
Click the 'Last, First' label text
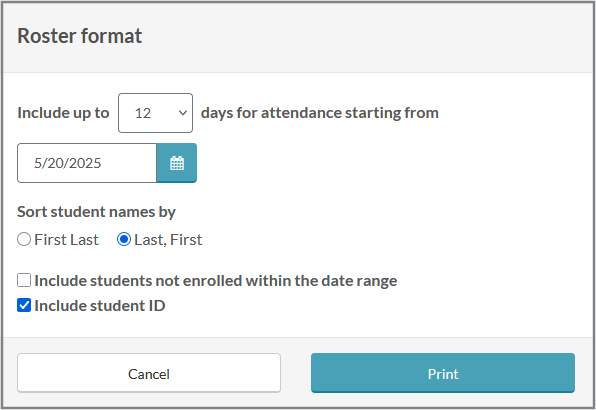[x=168, y=240]
